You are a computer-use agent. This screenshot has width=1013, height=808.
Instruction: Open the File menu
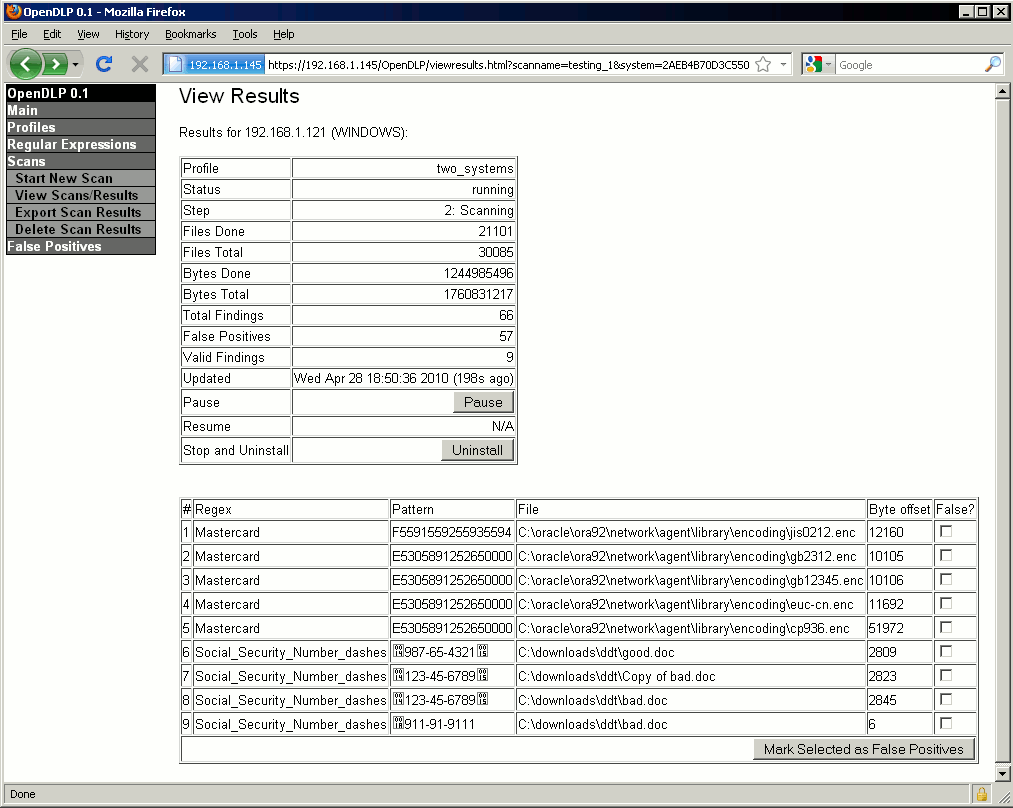pos(19,34)
